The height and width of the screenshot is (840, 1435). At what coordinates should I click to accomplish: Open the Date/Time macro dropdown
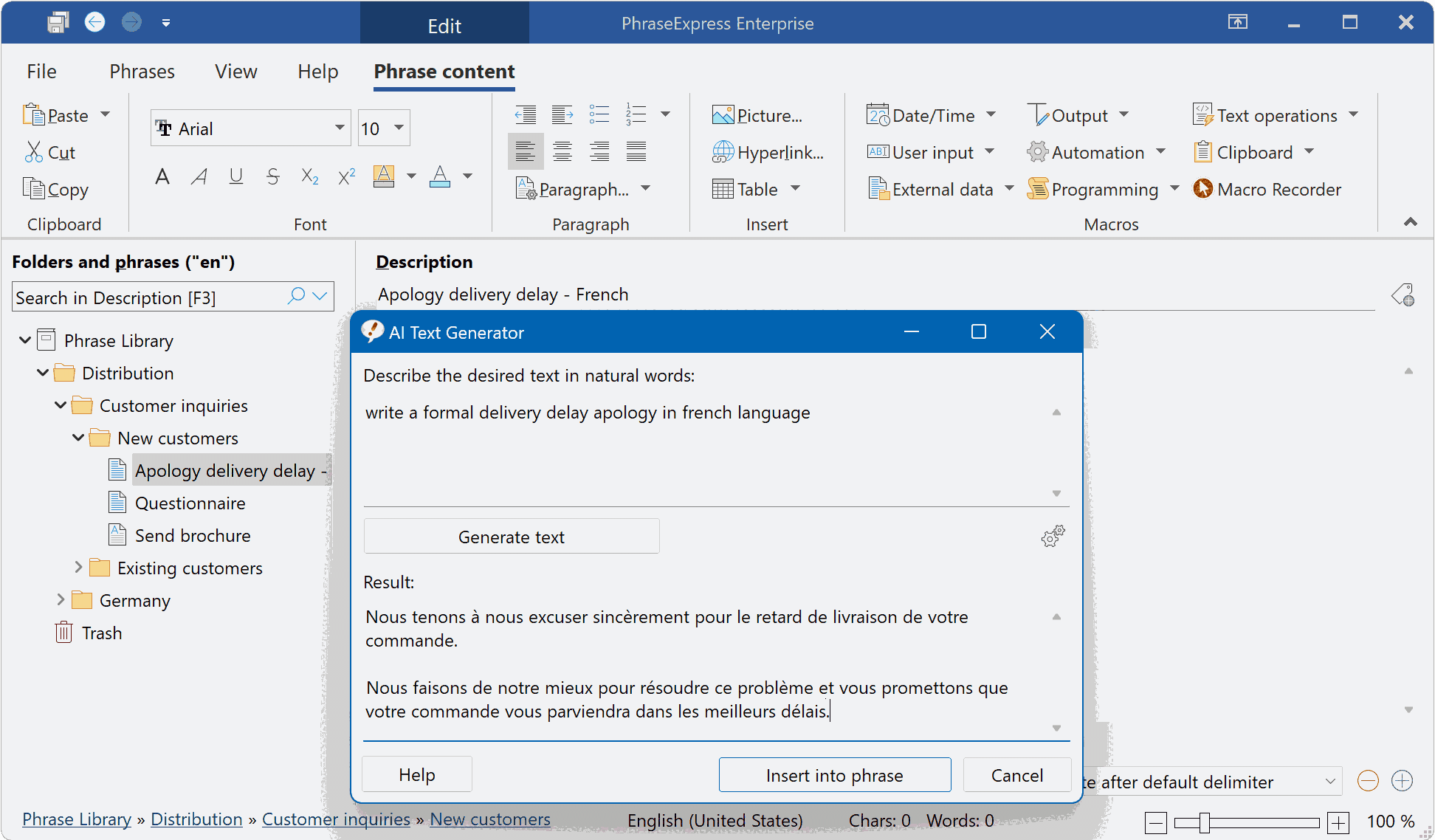tap(991, 115)
